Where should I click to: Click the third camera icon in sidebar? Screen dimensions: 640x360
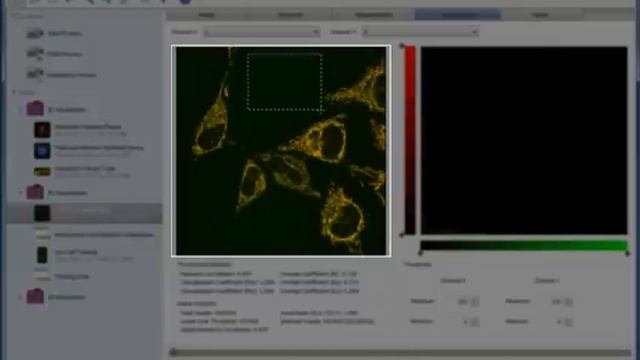click(x=35, y=75)
